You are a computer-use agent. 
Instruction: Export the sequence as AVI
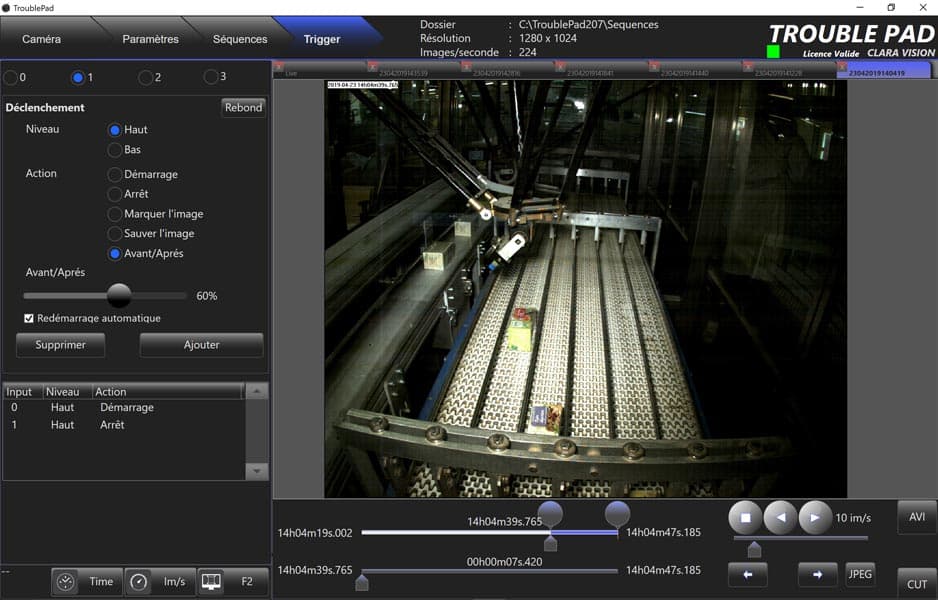(x=916, y=517)
